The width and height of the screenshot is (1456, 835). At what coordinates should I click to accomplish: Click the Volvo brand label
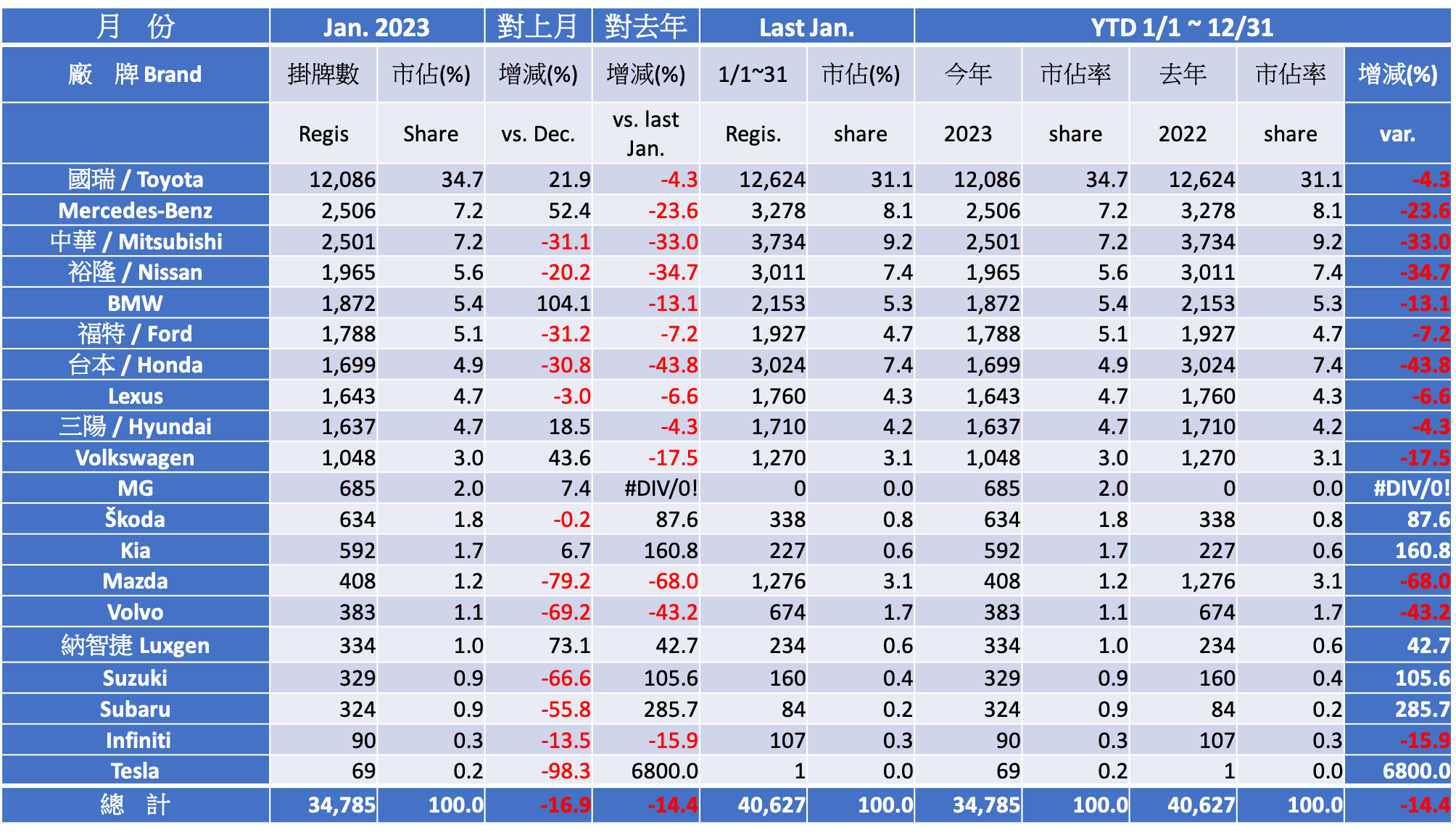coord(136,612)
